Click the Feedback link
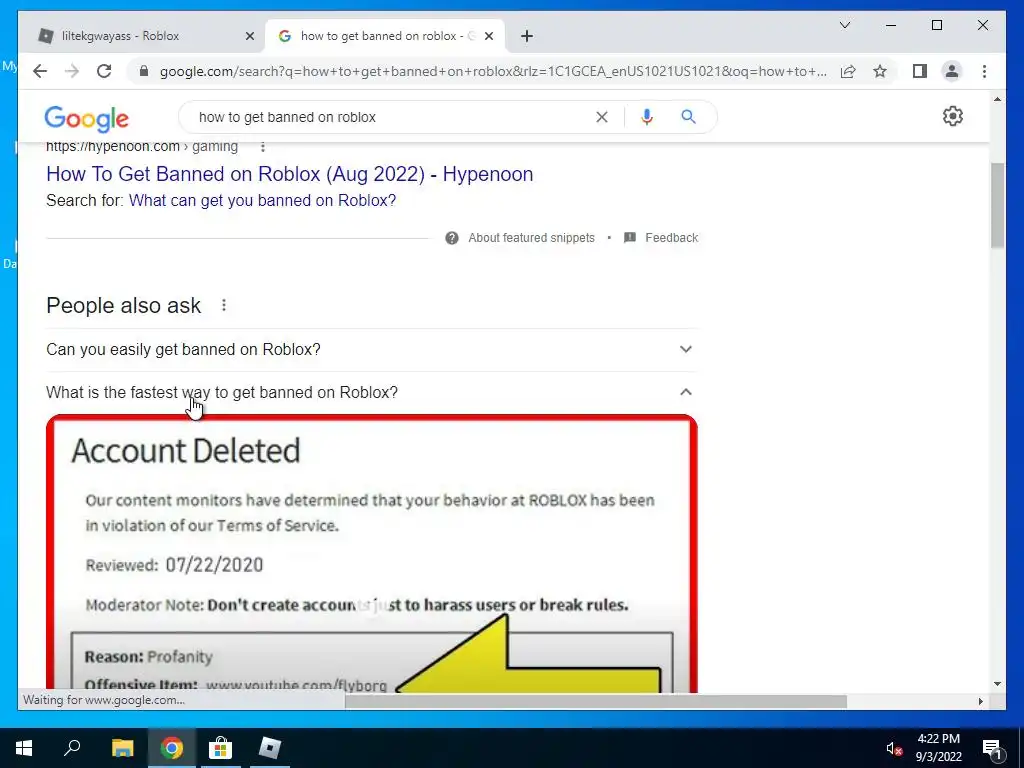This screenshot has height=768, width=1024. click(671, 238)
